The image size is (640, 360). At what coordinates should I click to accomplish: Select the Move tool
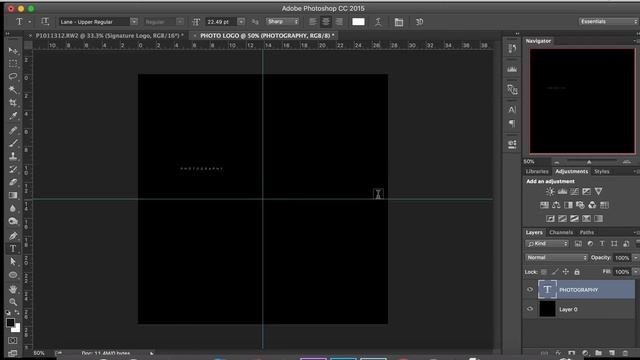pos(13,51)
